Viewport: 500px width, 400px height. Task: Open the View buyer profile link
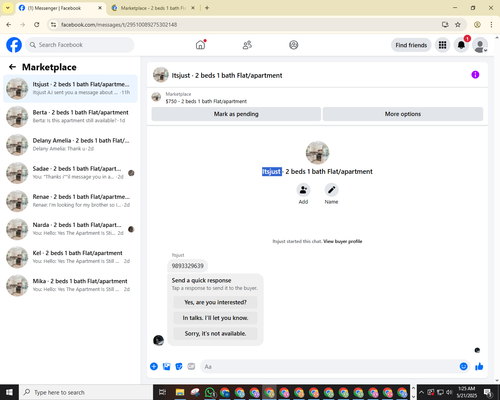[343, 241]
